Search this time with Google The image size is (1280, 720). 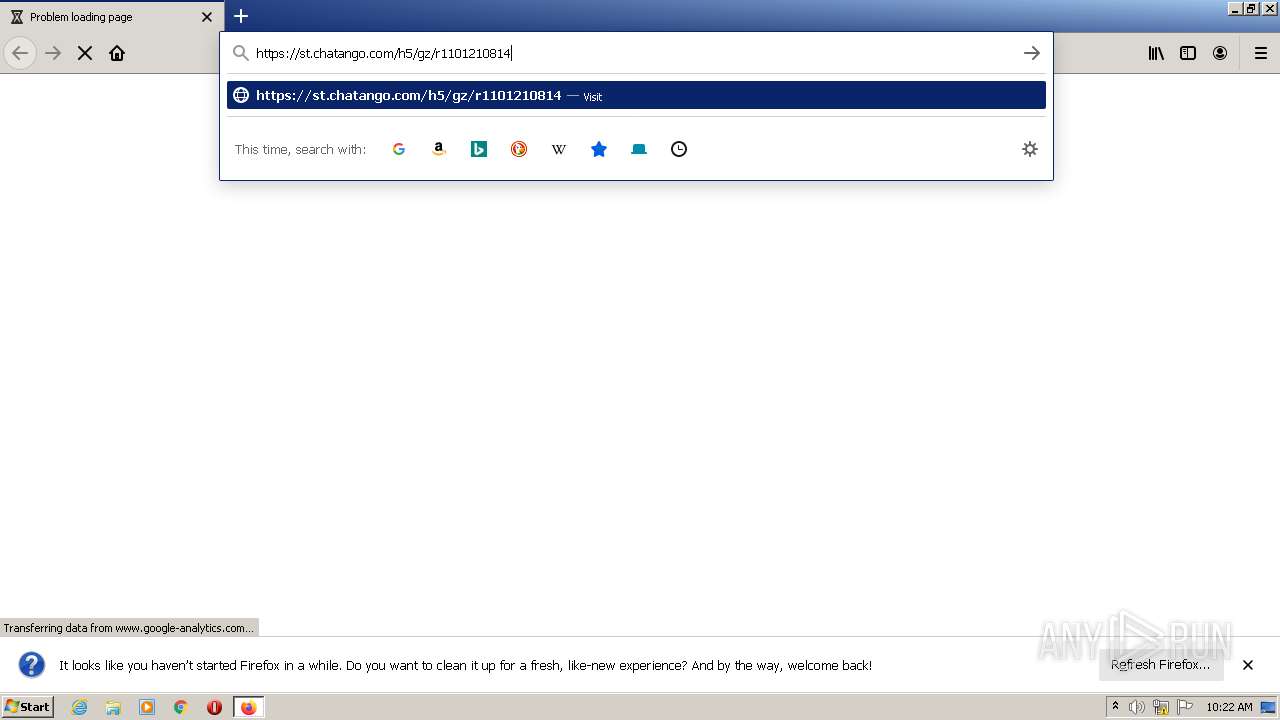tap(399, 149)
